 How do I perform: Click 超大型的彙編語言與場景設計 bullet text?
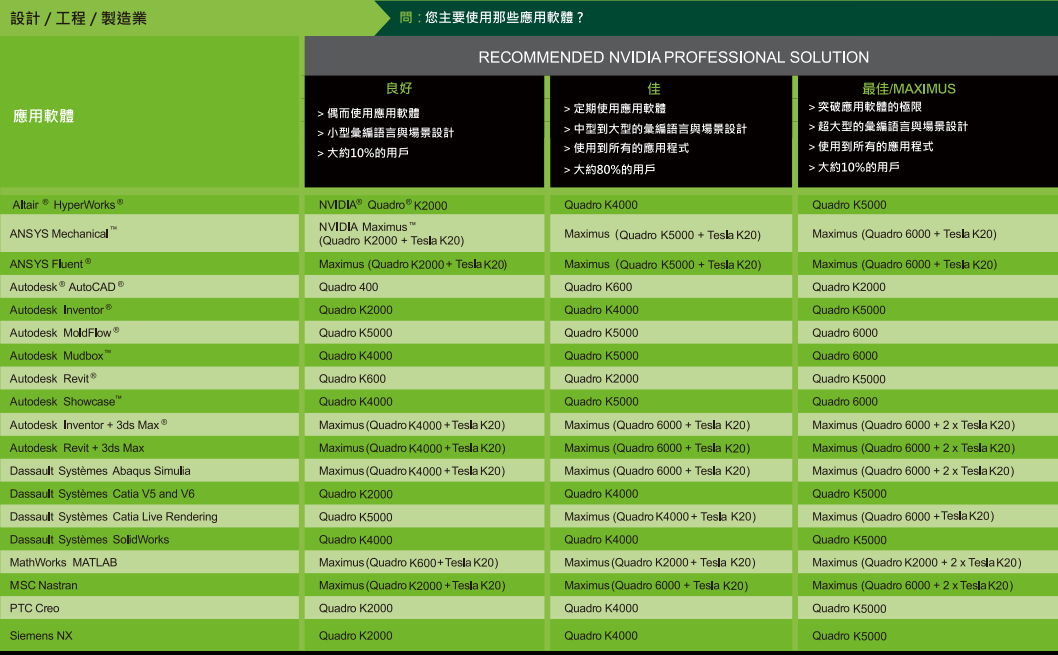pos(893,126)
